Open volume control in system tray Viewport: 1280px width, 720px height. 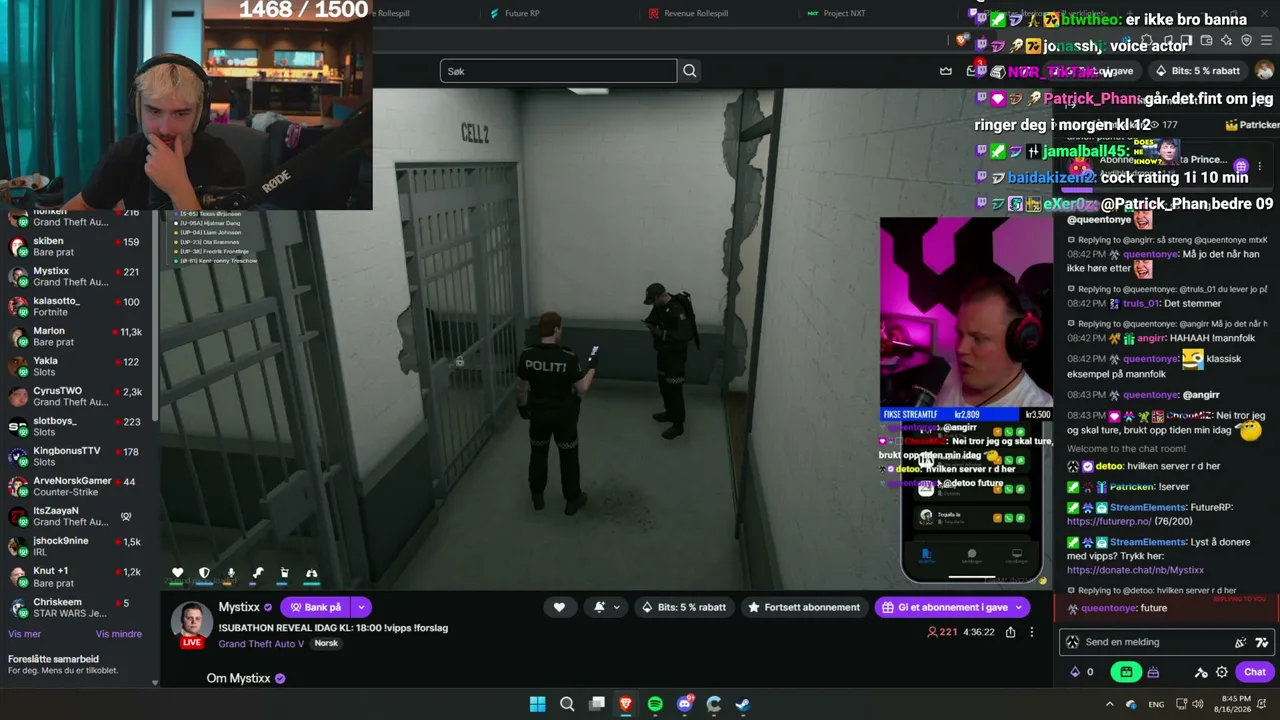click(1199, 704)
